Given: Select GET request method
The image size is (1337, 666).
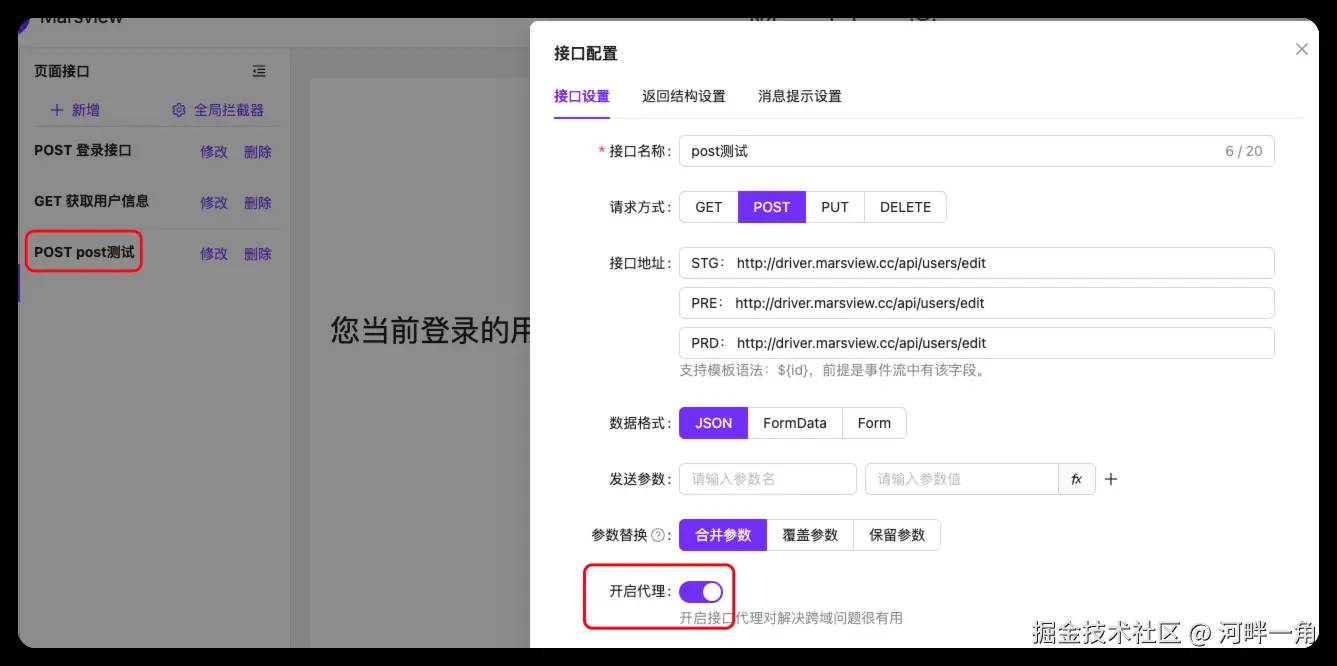Looking at the screenshot, I should pyautogui.click(x=708, y=207).
